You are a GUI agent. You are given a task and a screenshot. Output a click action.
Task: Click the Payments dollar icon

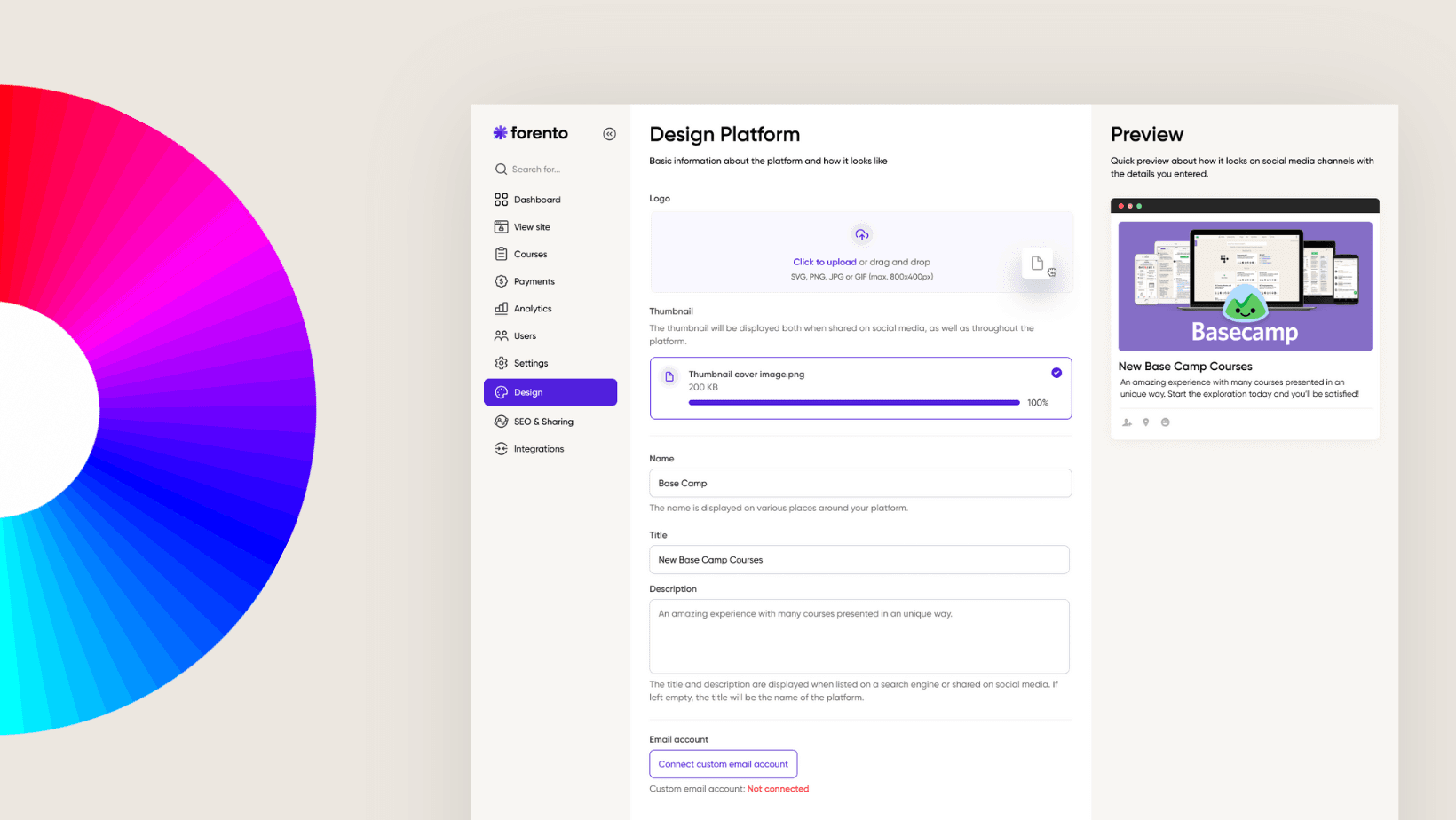[x=501, y=281]
